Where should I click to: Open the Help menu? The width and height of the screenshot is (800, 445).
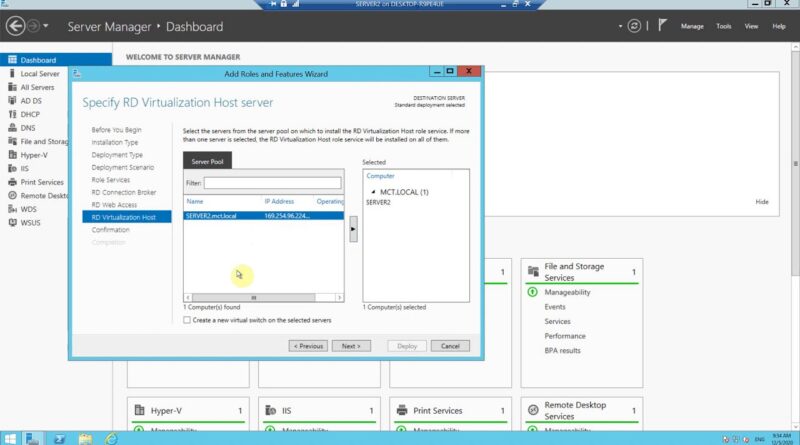pos(779,26)
